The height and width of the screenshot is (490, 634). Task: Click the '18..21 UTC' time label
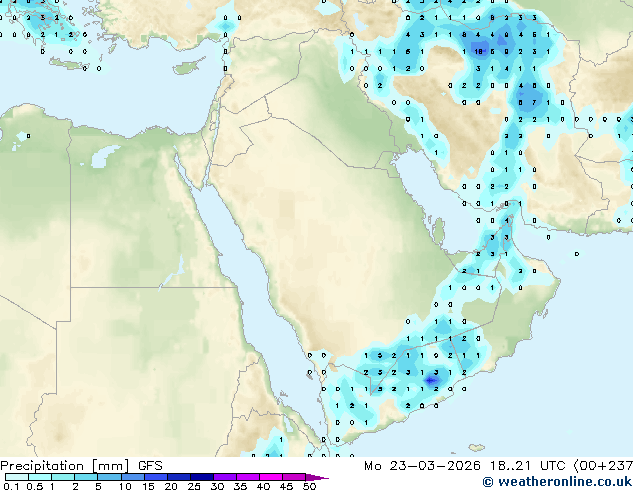[x=527, y=466]
